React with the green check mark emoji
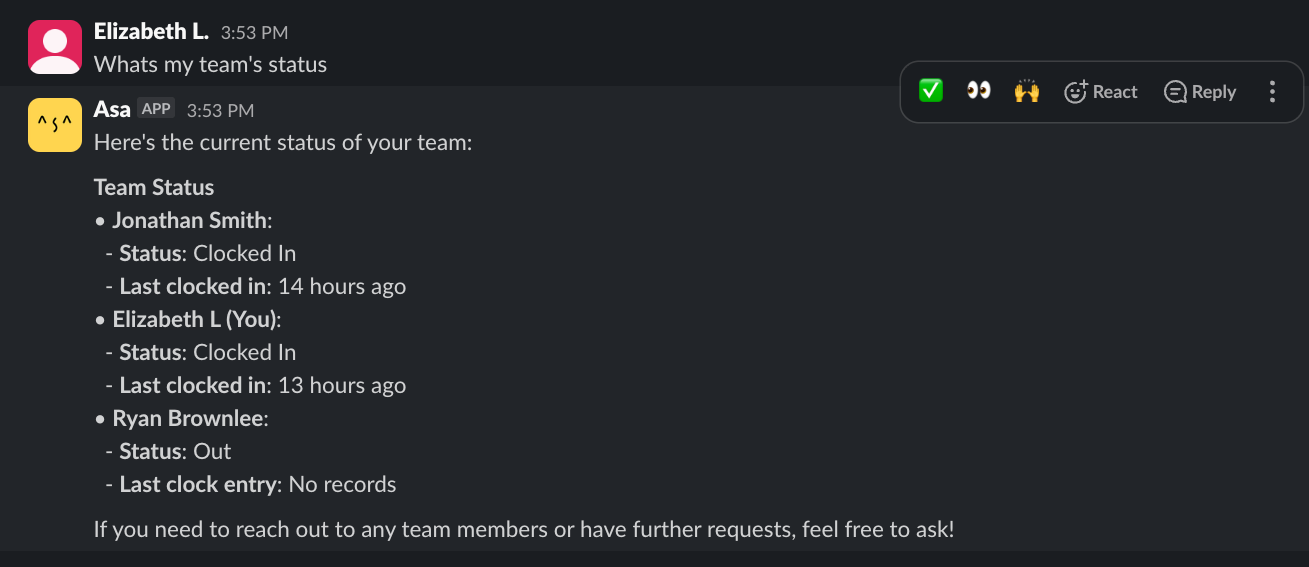 (931, 92)
